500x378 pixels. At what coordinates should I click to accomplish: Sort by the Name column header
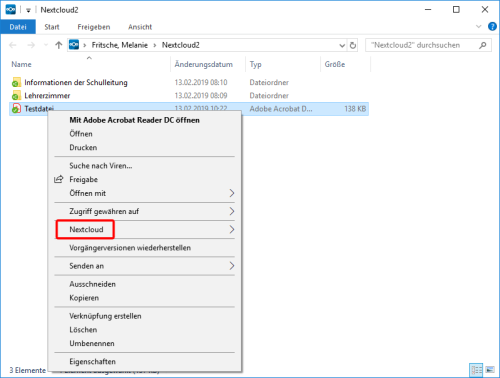pos(21,64)
